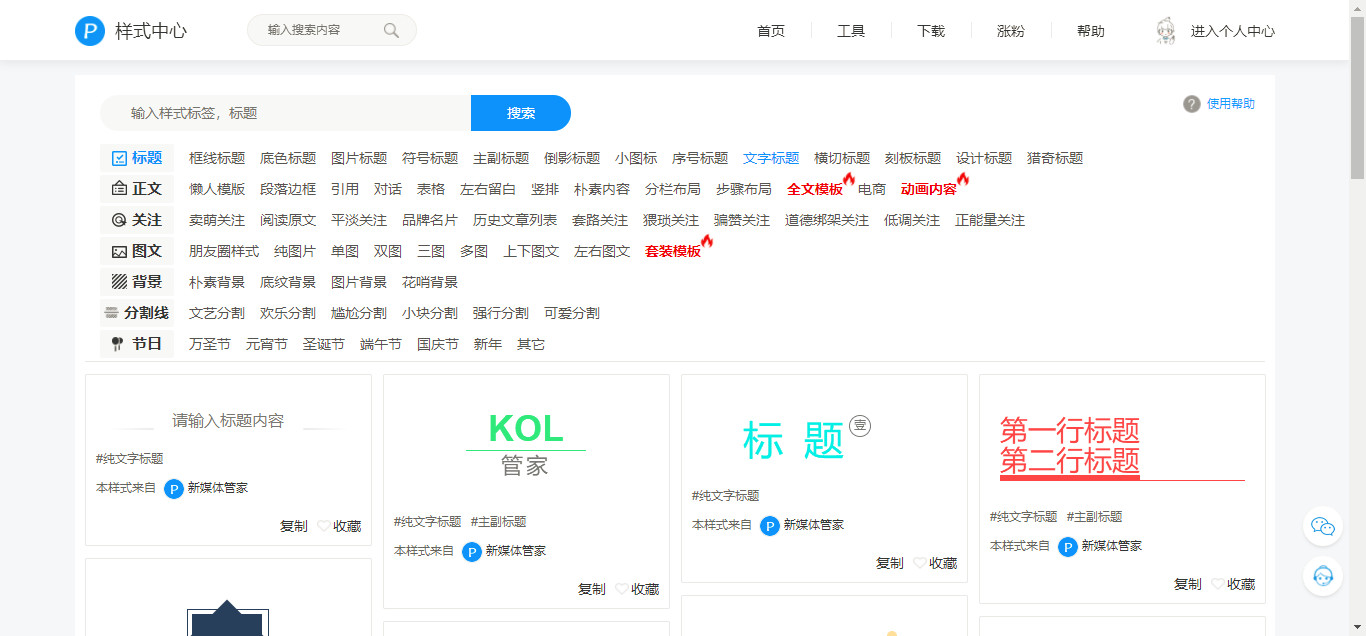Expand the 其它 holiday category
This screenshot has width=1366, height=636.
click(x=532, y=343)
